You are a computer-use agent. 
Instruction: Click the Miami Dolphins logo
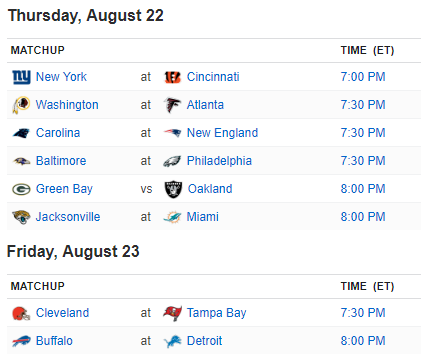coord(172,217)
